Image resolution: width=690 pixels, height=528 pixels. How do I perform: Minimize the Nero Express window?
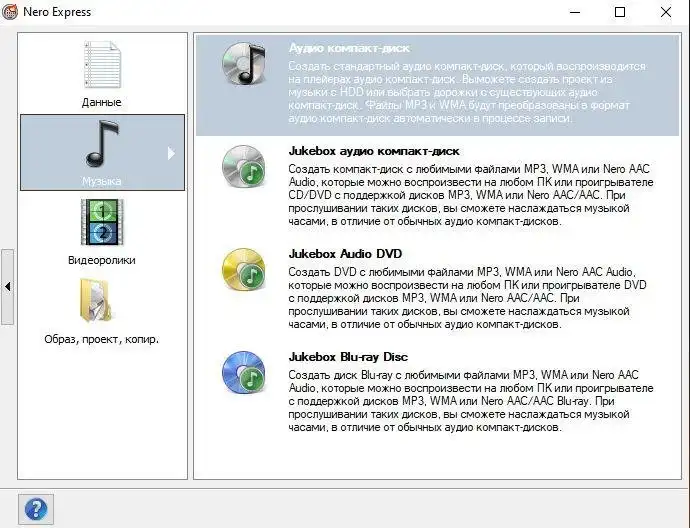click(575, 12)
